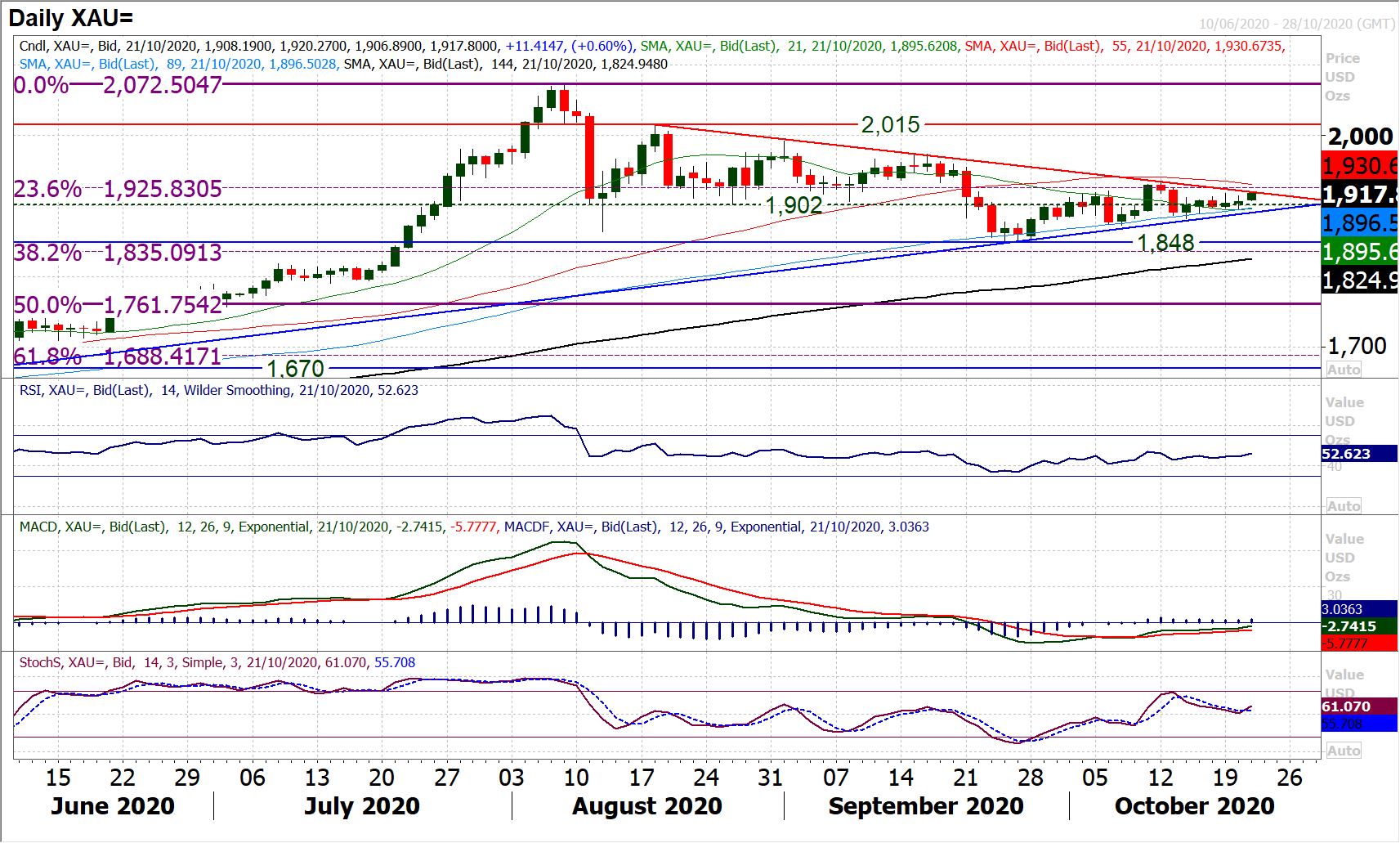Toggle Auto scaling in the Stochastic panel
Viewport: 1400px width, 843px height.
click(x=1344, y=751)
